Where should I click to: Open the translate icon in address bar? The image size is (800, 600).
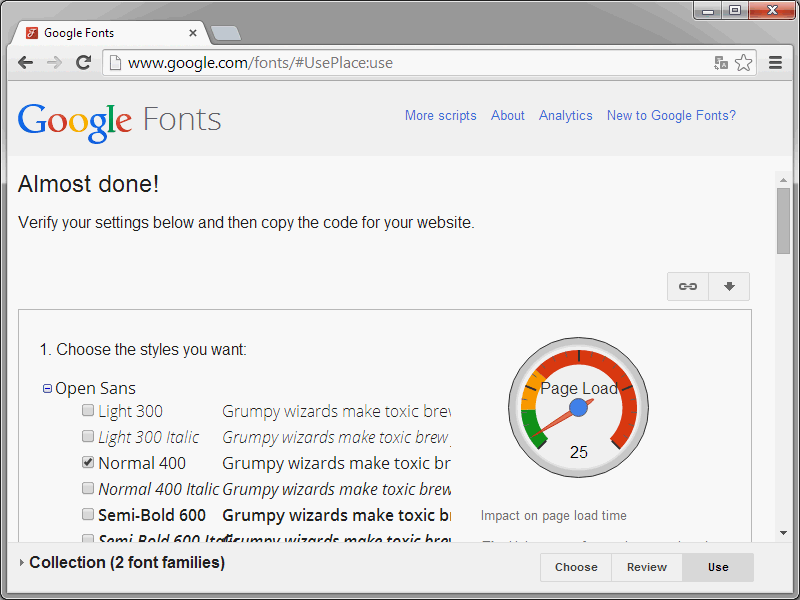click(x=721, y=63)
